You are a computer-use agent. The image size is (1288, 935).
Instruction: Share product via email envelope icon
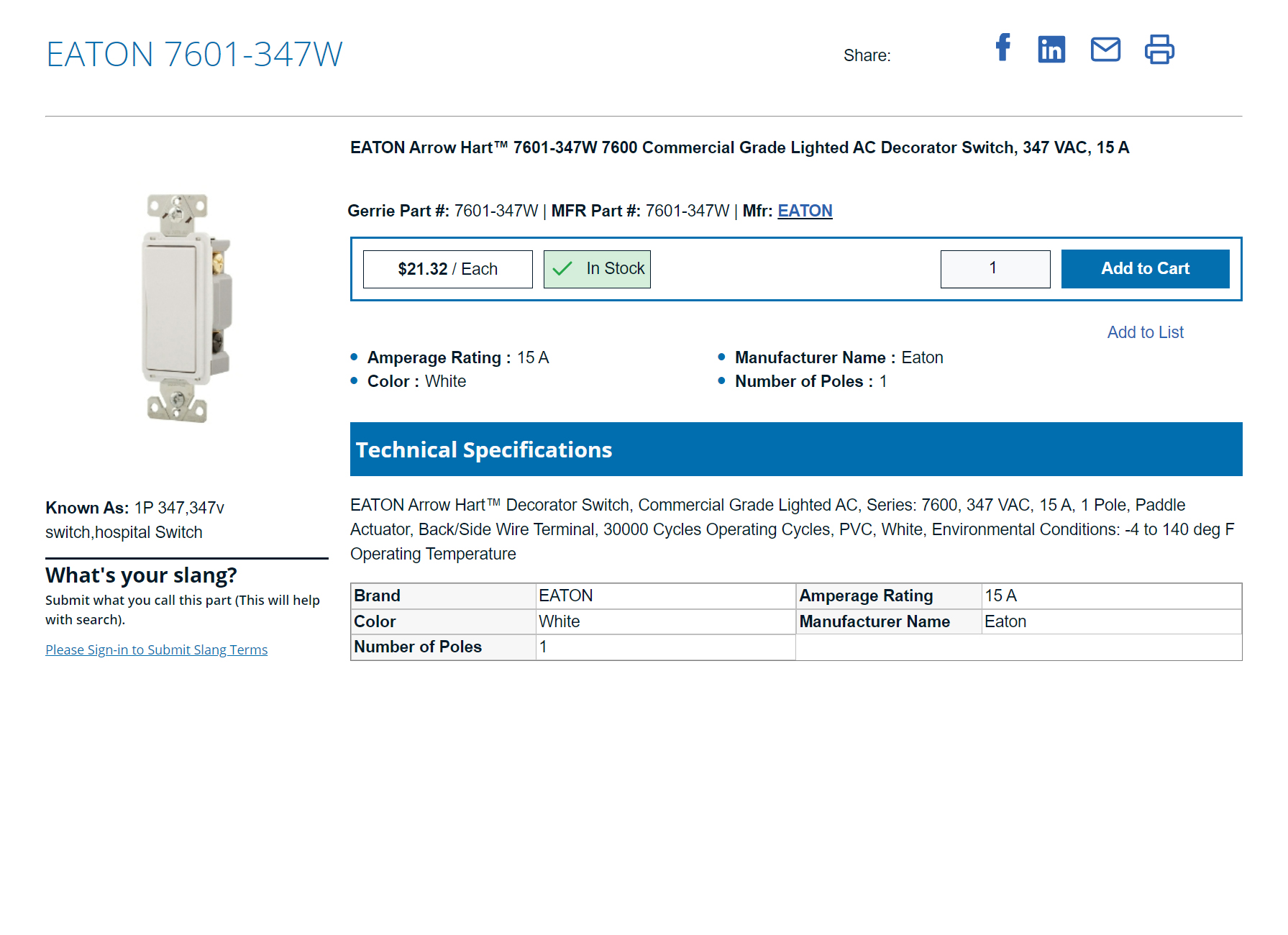[1105, 49]
